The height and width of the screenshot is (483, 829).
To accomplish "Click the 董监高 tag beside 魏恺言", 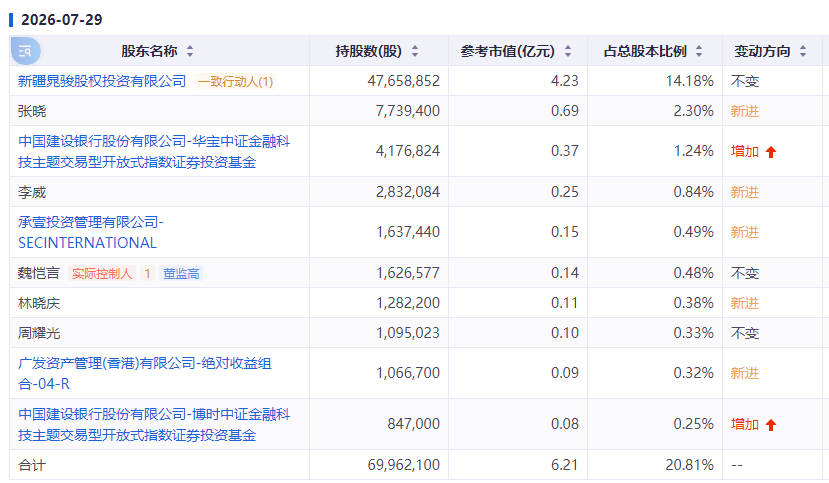I will pyautogui.click(x=181, y=274).
